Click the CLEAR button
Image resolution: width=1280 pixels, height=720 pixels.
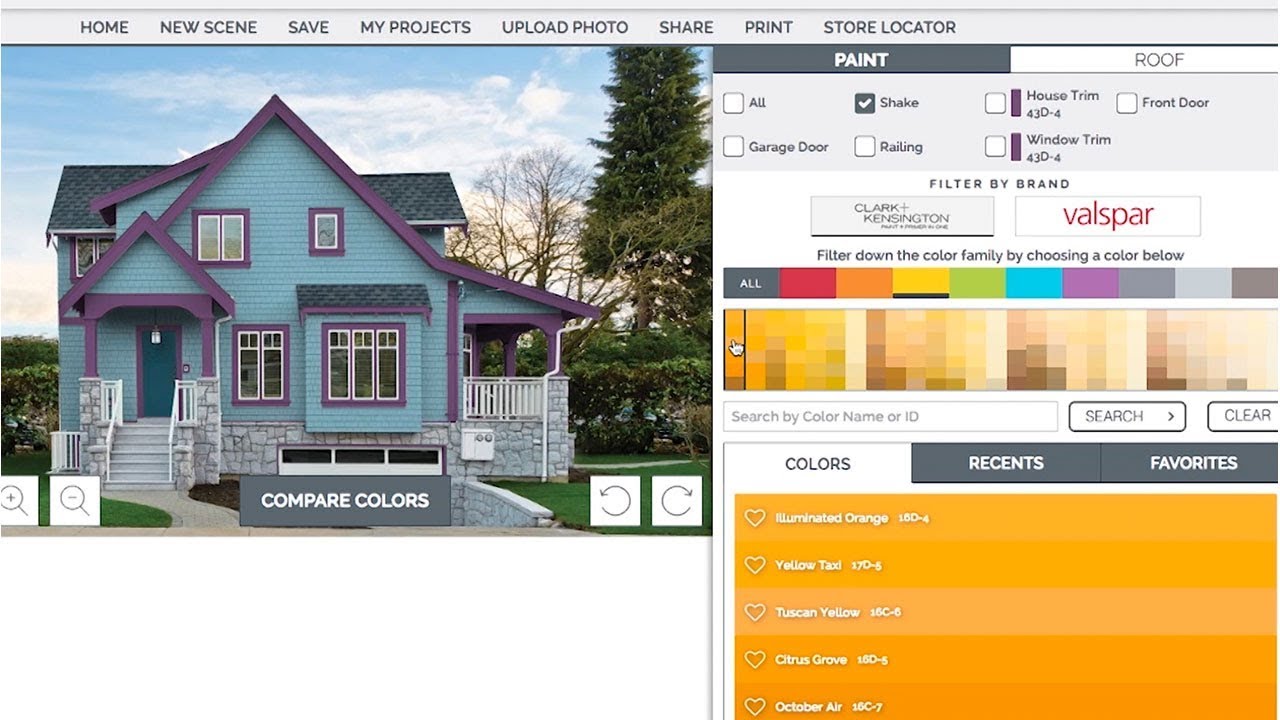tap(1244, 416)
